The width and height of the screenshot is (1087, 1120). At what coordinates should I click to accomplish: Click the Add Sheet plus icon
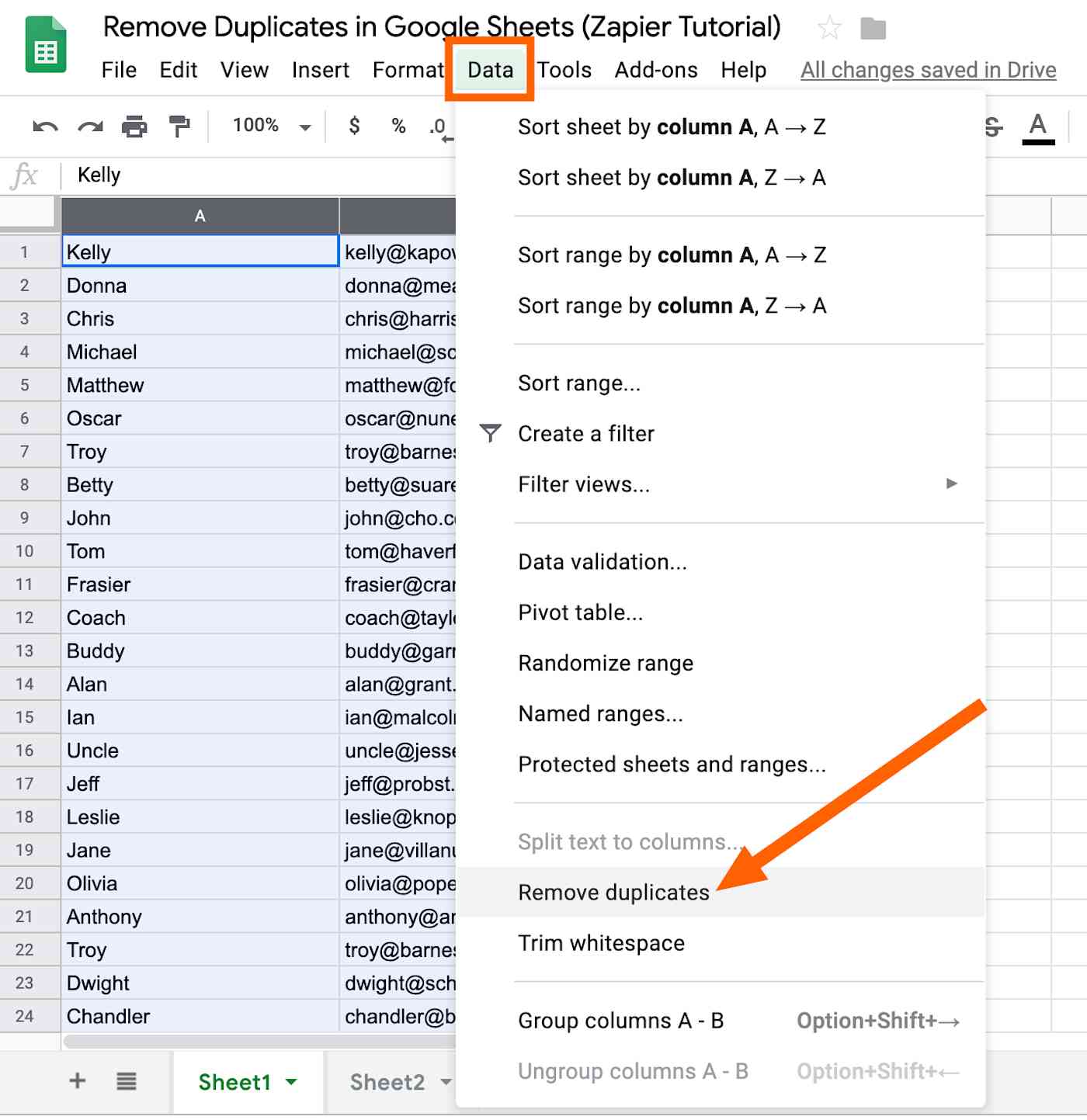click(x=78, y=1080)
